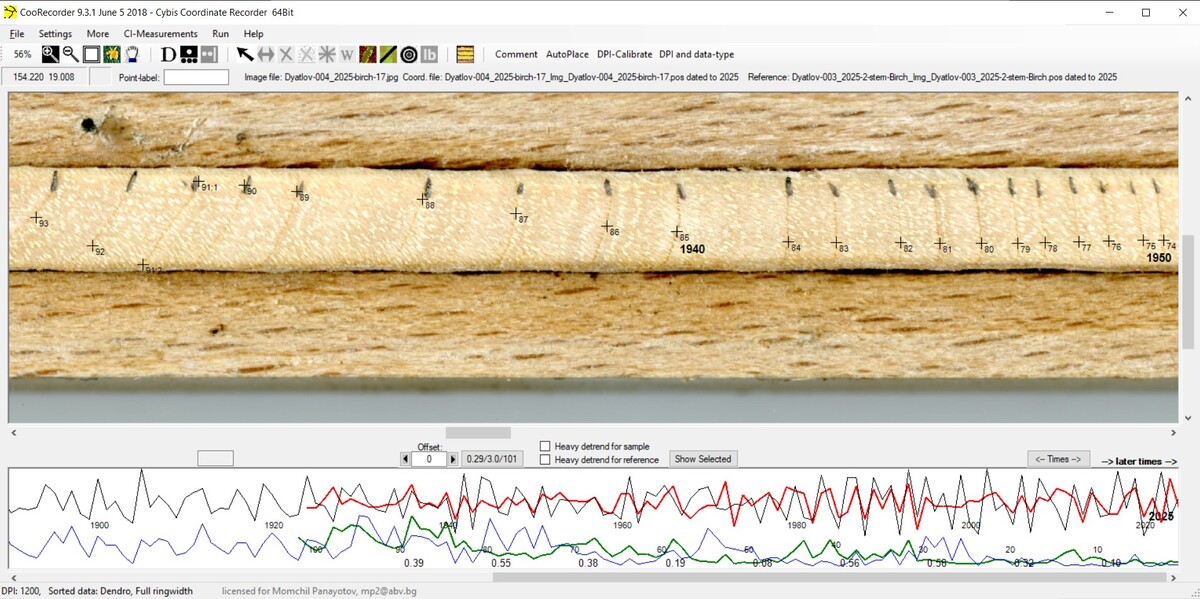Click the Point-label input field
Screen dimensions: 1200x599
[196, 77]
